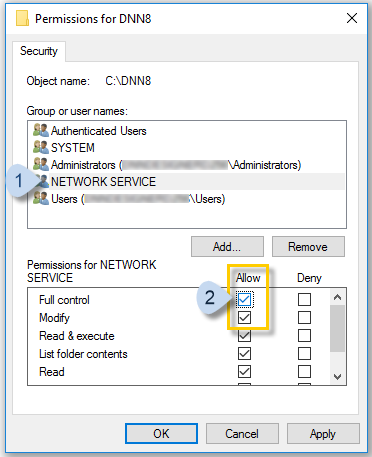Select SYSTEM in the group list
372x457 pixels.
(73, 147)
